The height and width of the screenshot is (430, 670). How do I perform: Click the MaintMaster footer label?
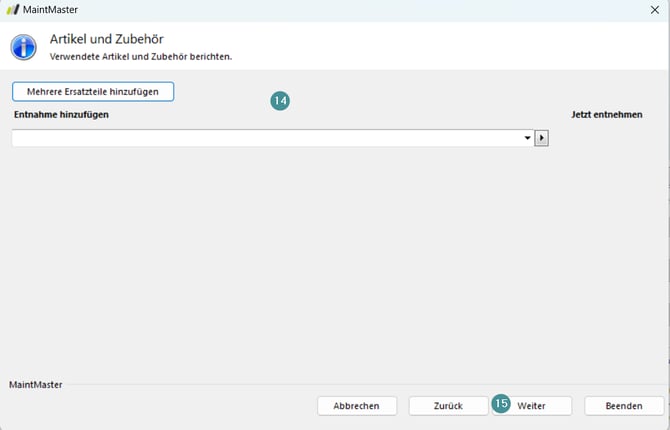click(x=36, y=383)
